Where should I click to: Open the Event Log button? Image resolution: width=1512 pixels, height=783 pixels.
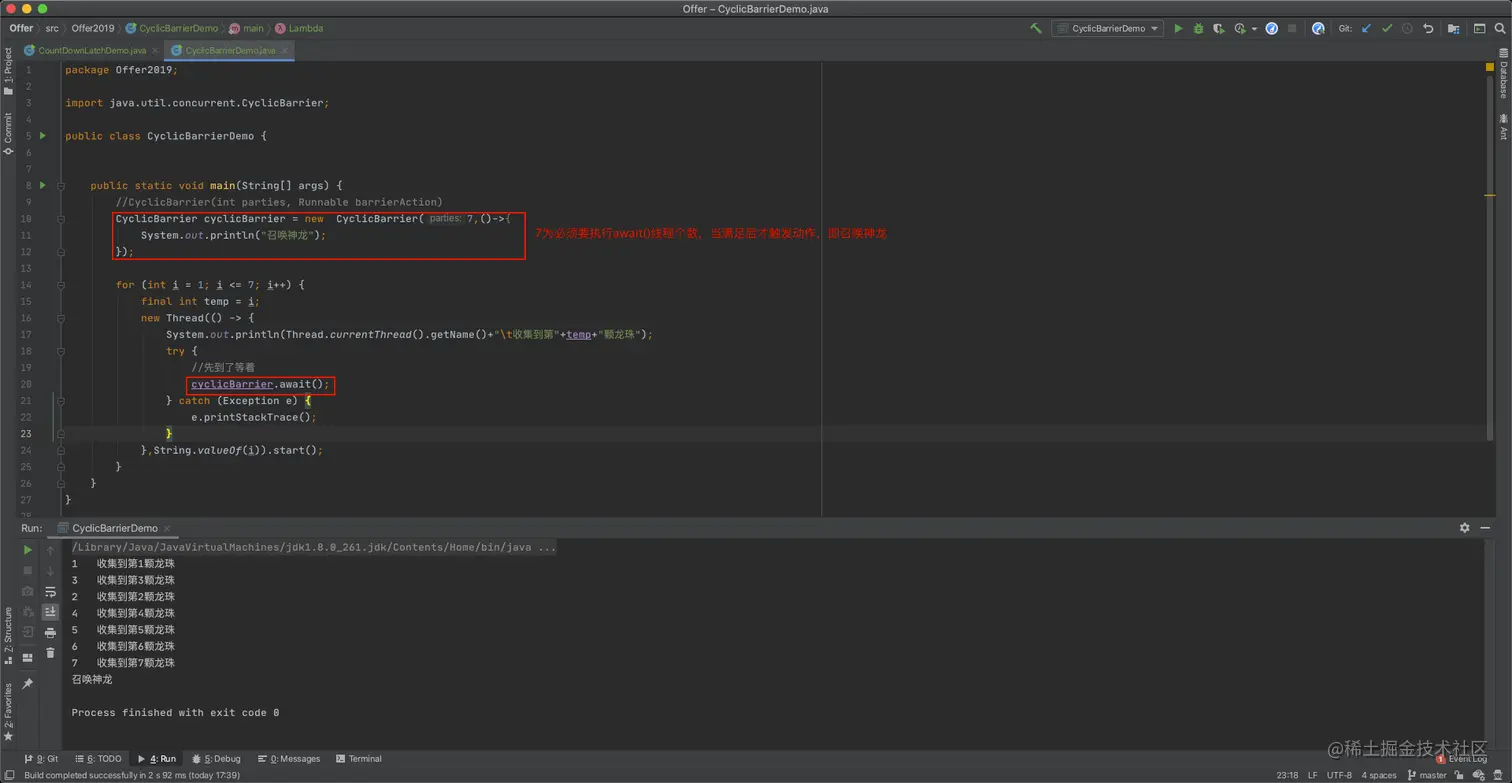click(1462, 759)
